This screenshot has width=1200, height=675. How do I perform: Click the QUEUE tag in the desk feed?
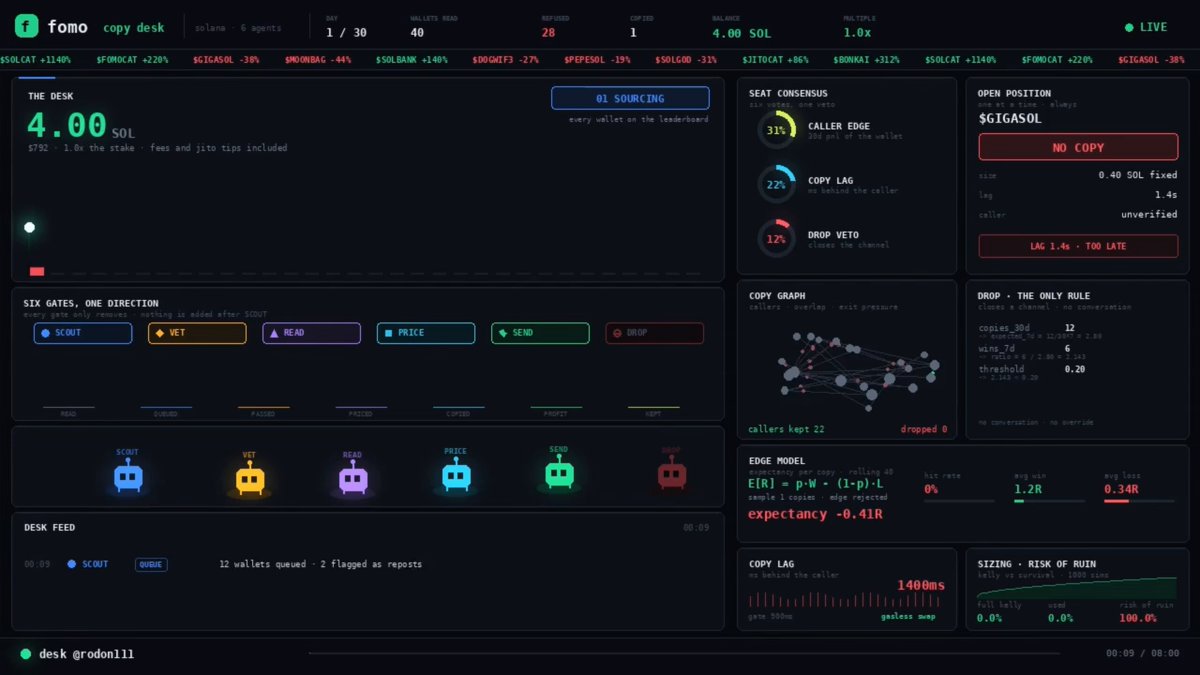click(x=151, y=564)
